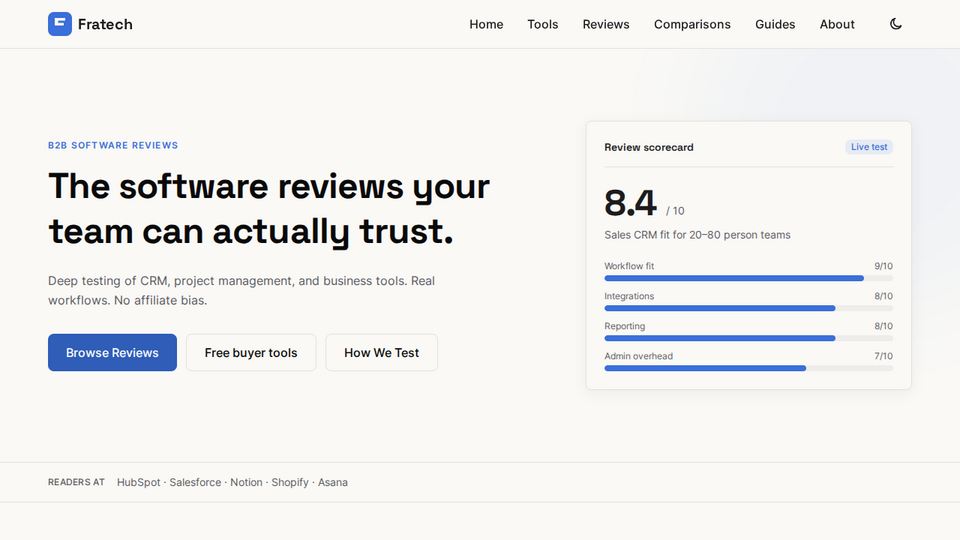
Task: Select the Guides nav item
Action: pyautogui.click(x=774, y=24)
